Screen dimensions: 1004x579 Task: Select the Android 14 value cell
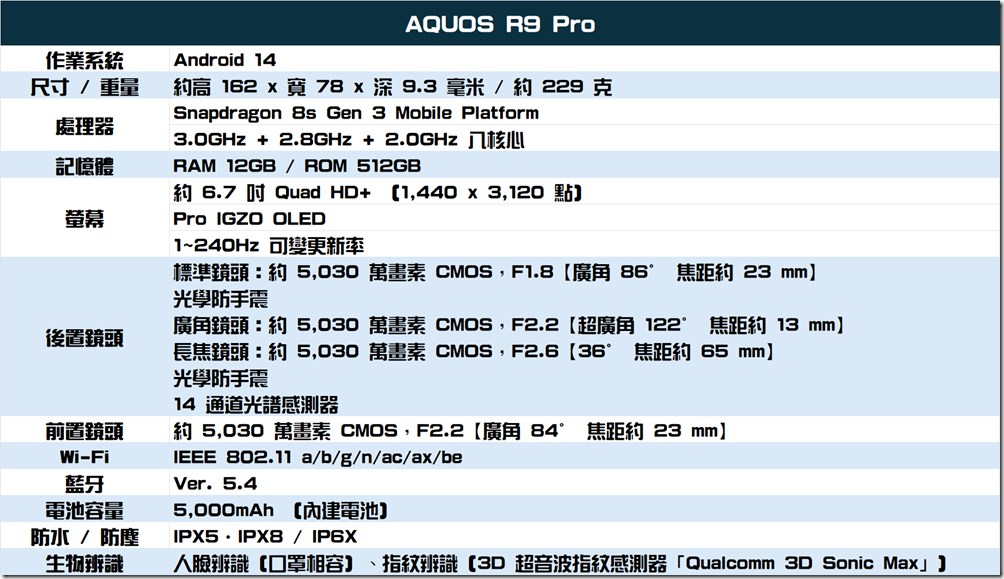point(225,60)
